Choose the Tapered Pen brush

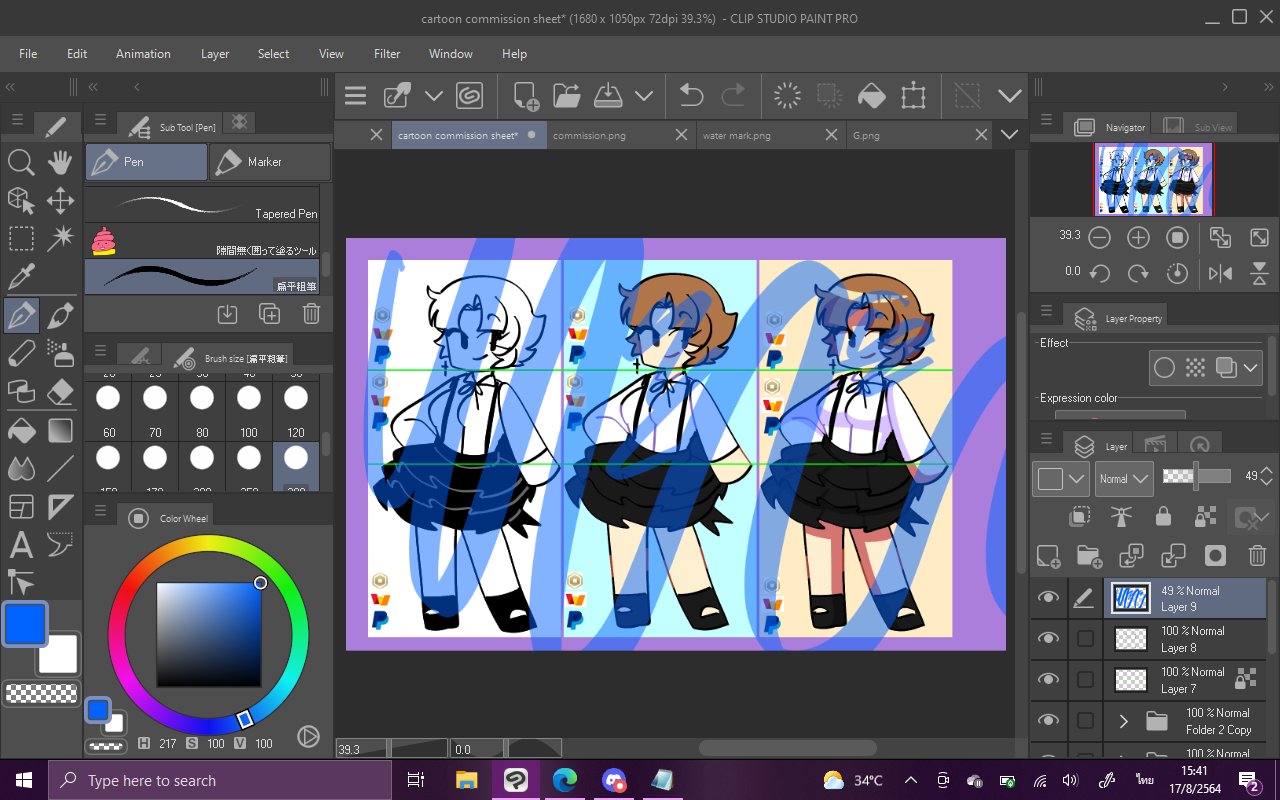(x=202, y=205)
